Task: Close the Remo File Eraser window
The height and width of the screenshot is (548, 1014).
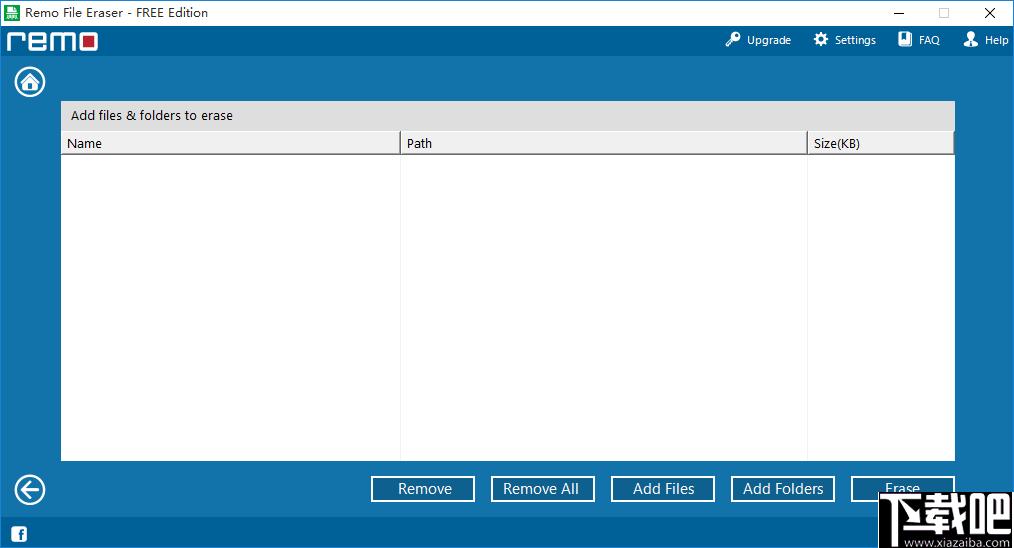Action: click(x=989, y=13)
